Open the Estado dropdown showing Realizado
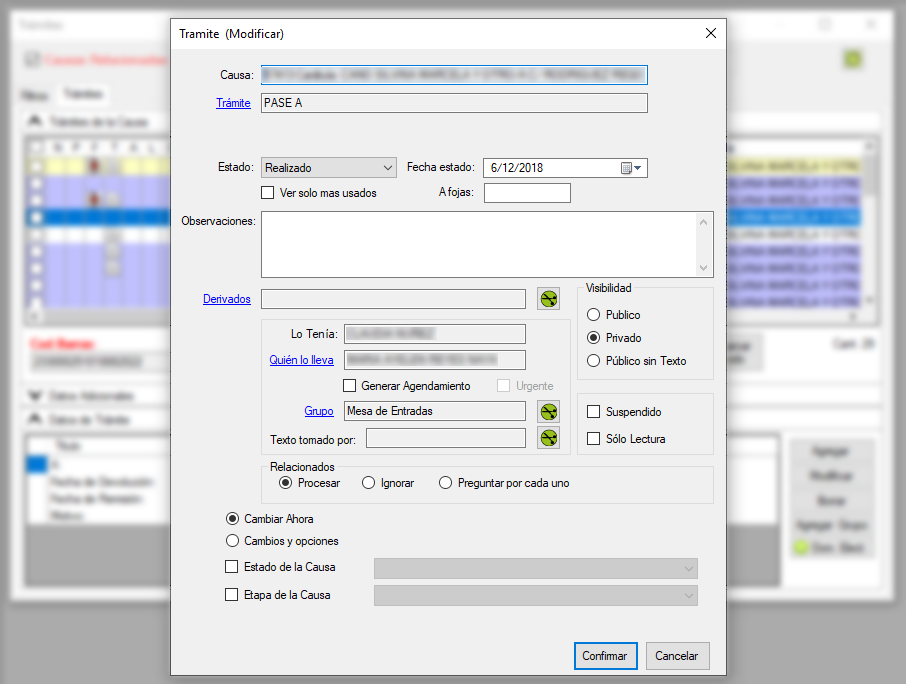Image resolution: width=906 pixels, height=684 pixels. point(329,168)
